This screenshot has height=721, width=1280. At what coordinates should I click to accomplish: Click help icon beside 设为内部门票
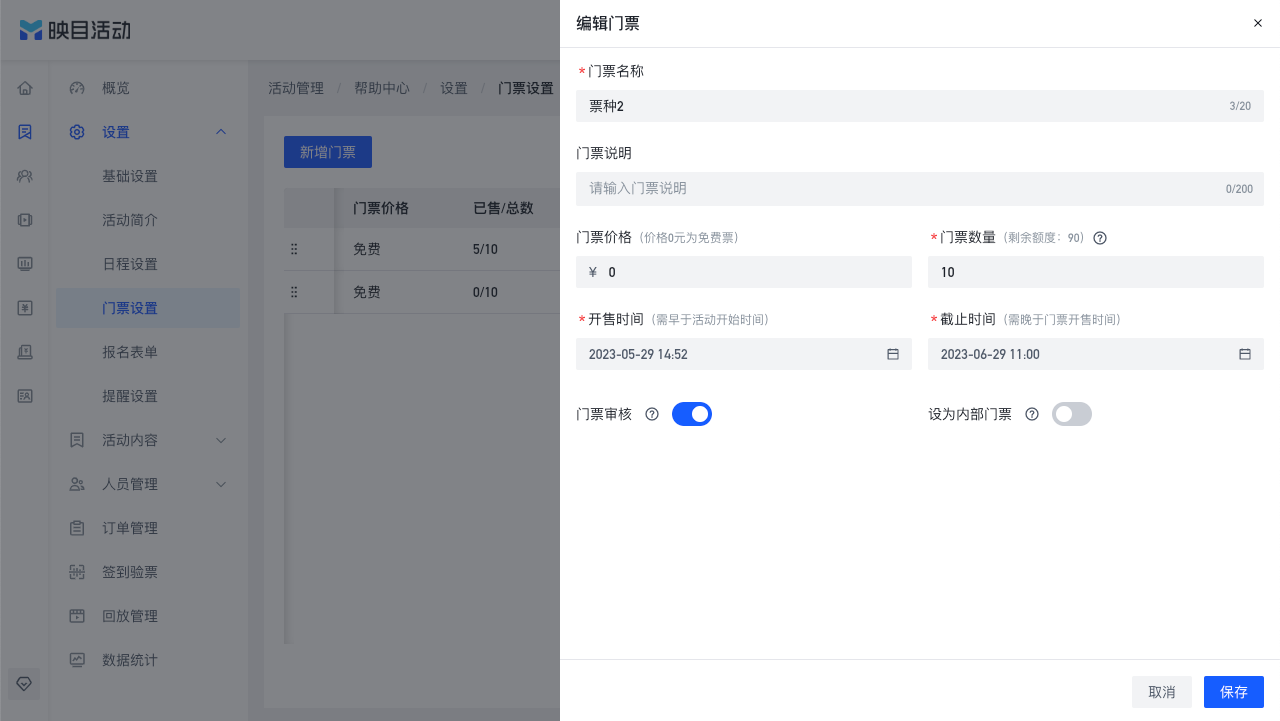[x=1032, y=414]
